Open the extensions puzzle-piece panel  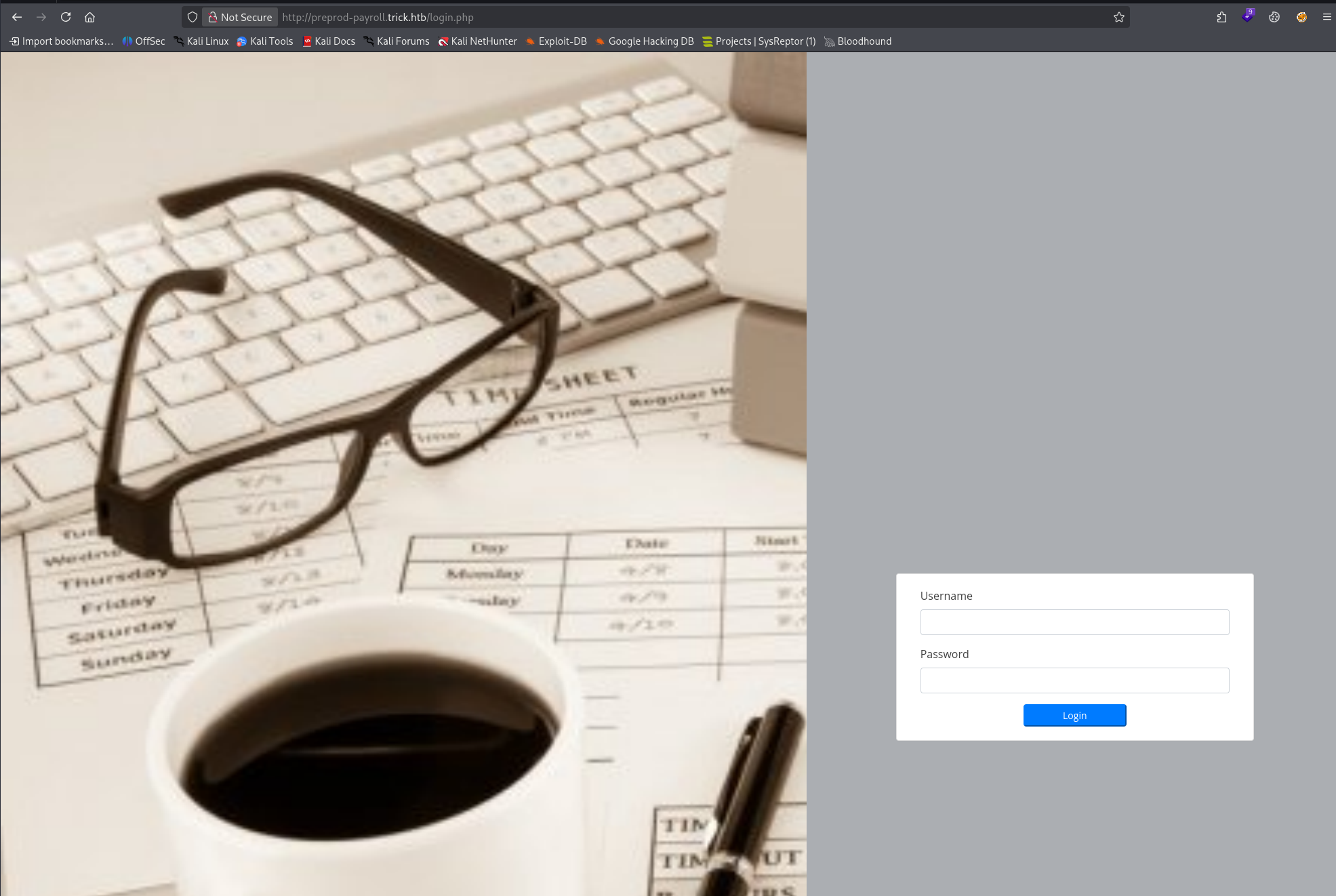click(1222, 17)
